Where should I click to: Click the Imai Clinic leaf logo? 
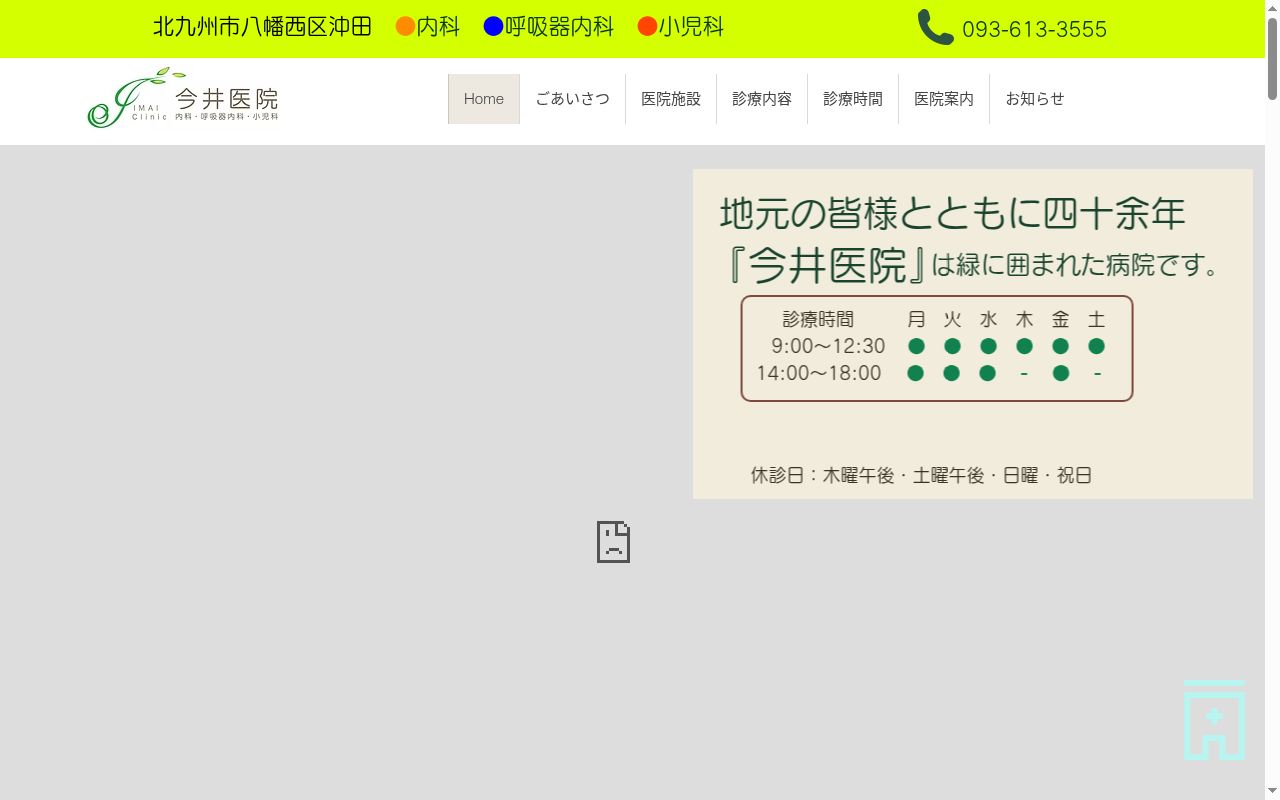tap(183, 98)
